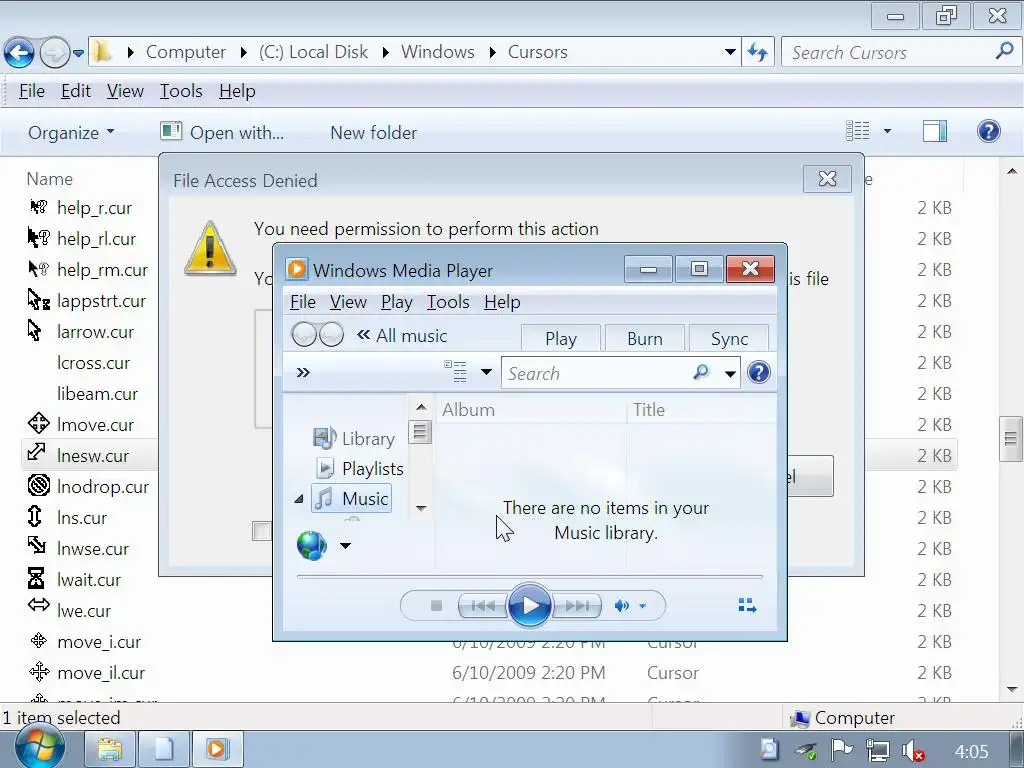Open Explorer recent locations dropdown

[78, 53]
